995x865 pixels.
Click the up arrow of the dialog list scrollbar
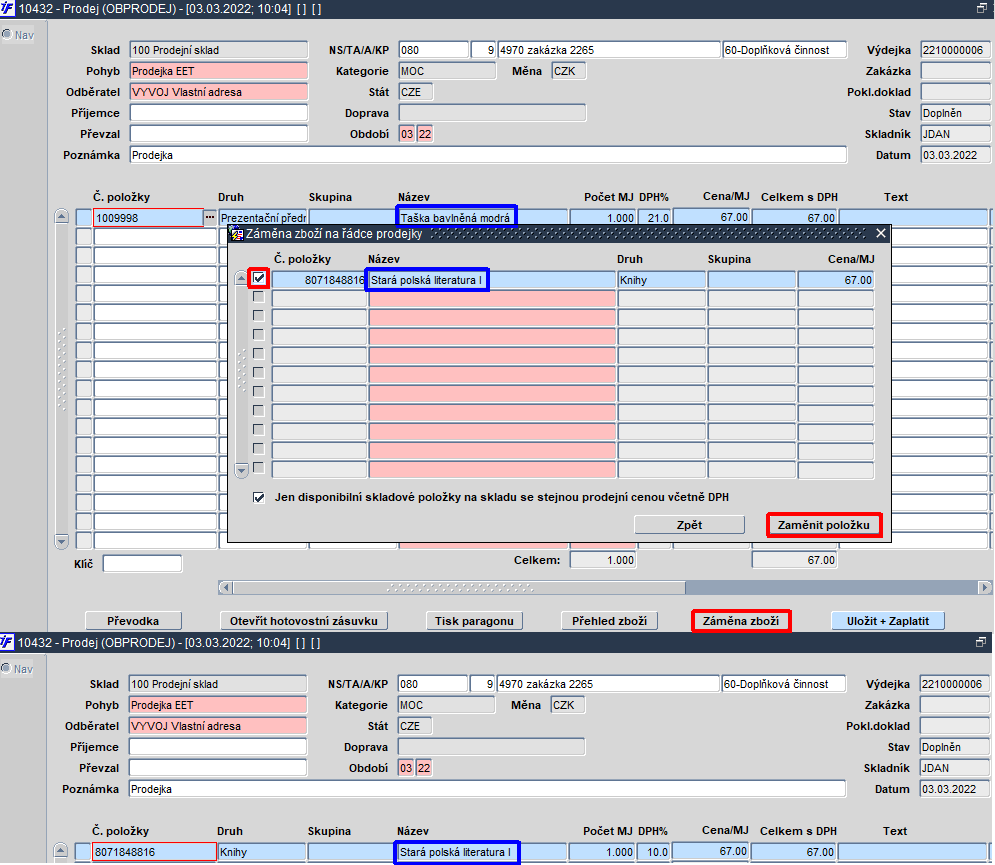(x=241, y=278)
